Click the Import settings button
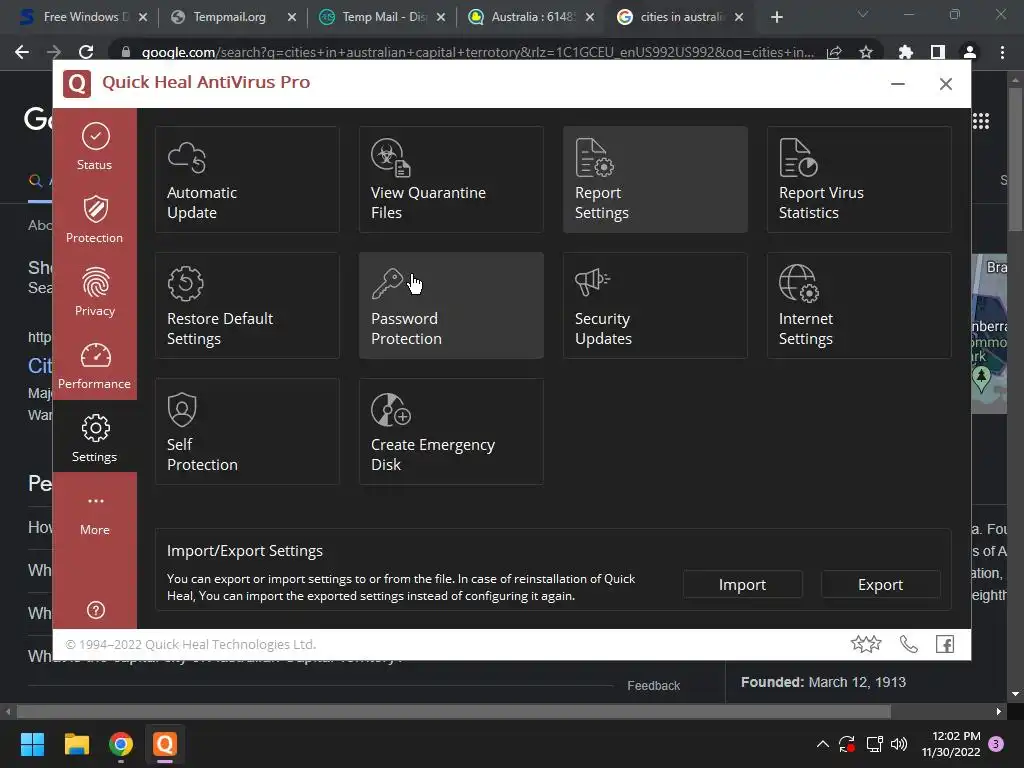 [x=743, y=584]
